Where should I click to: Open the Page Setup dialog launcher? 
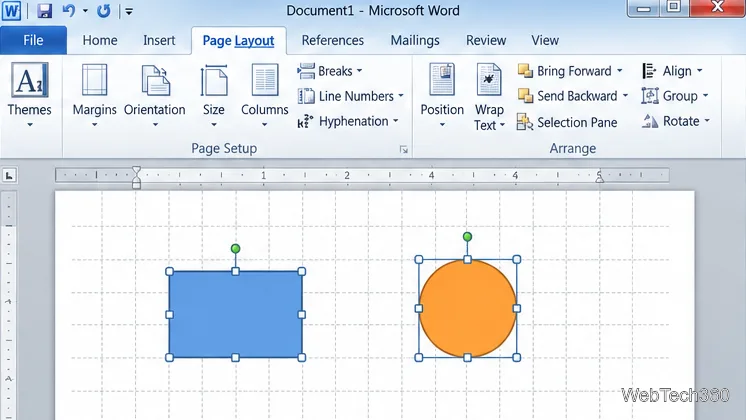(403, 150)
